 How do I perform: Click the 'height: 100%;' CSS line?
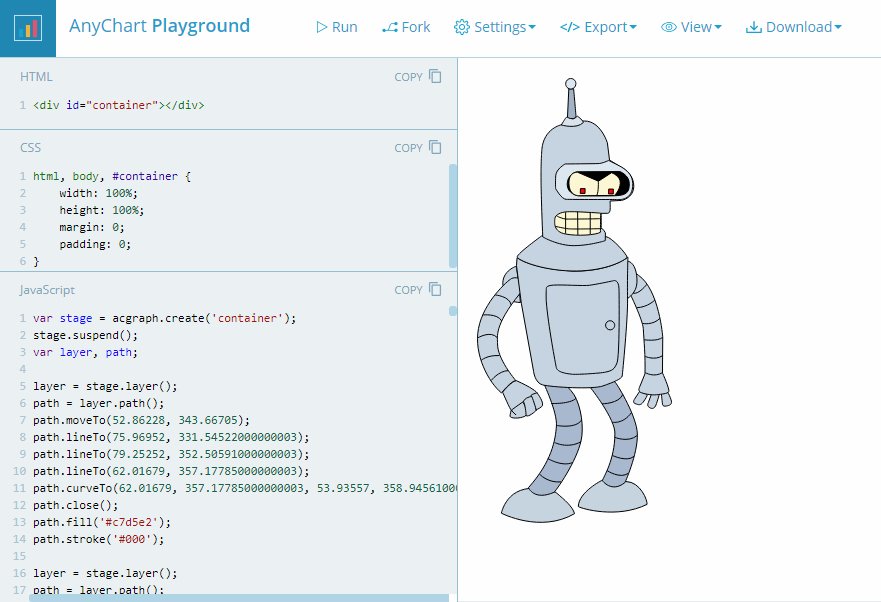102,210
